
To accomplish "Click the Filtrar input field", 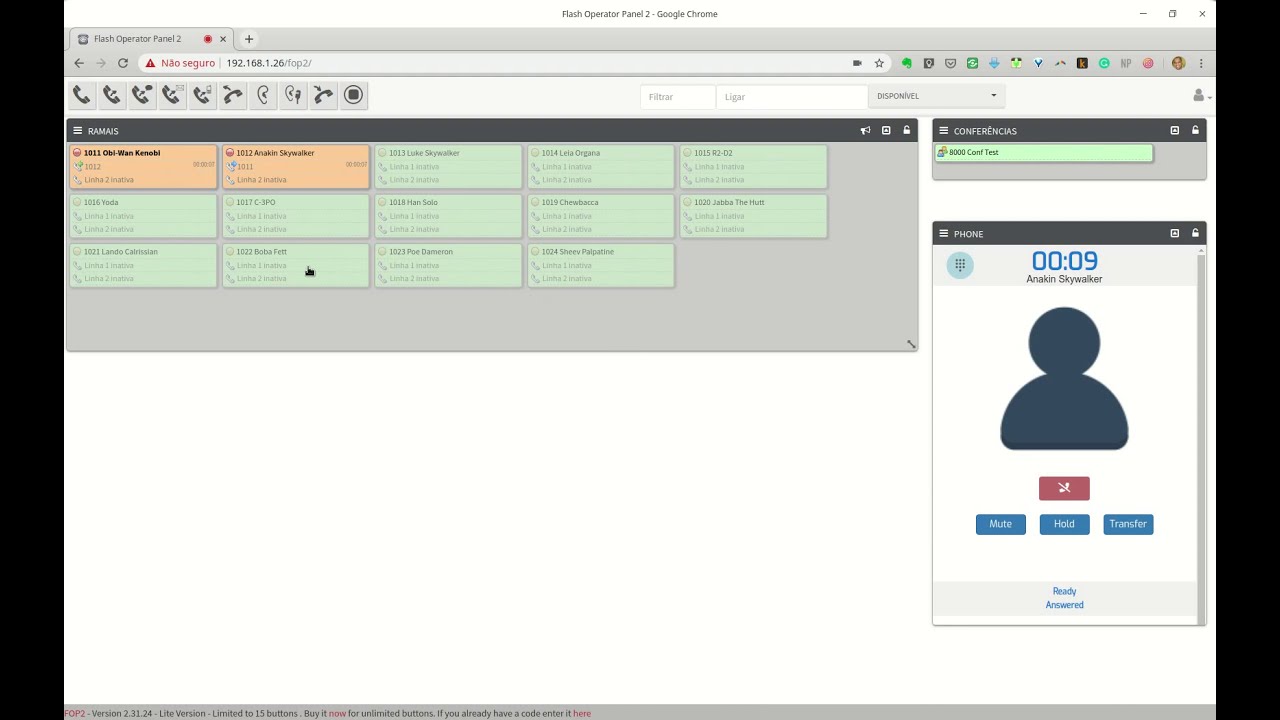I will coord(678,97).
